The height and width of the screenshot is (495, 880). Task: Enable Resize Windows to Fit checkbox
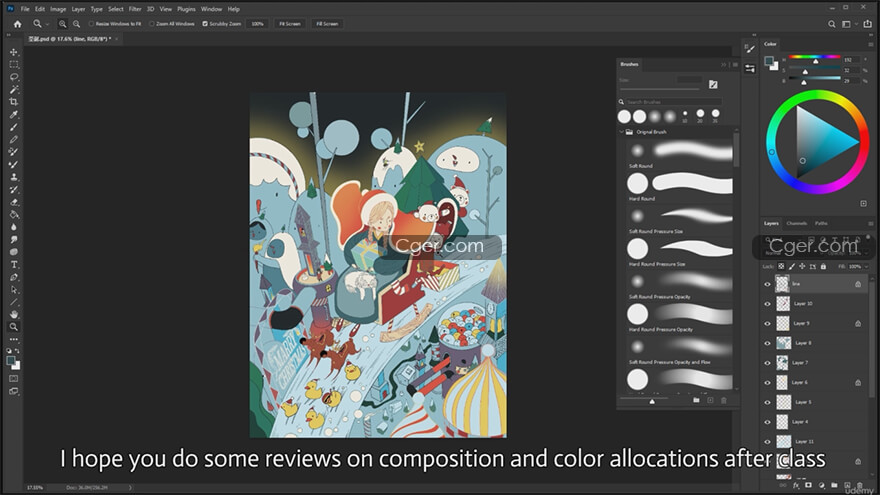click(91, 24)
